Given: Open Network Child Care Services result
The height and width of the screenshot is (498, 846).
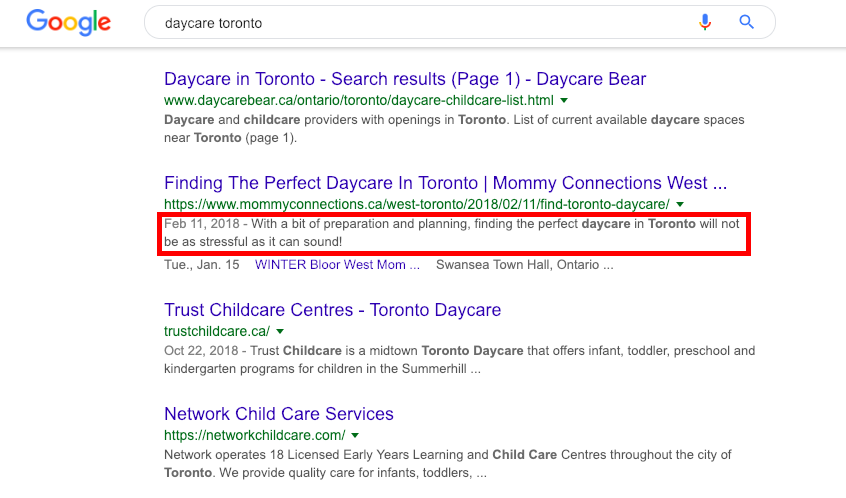Looking at the screenshot, I should pyautogui.click(x=279, y=414).
